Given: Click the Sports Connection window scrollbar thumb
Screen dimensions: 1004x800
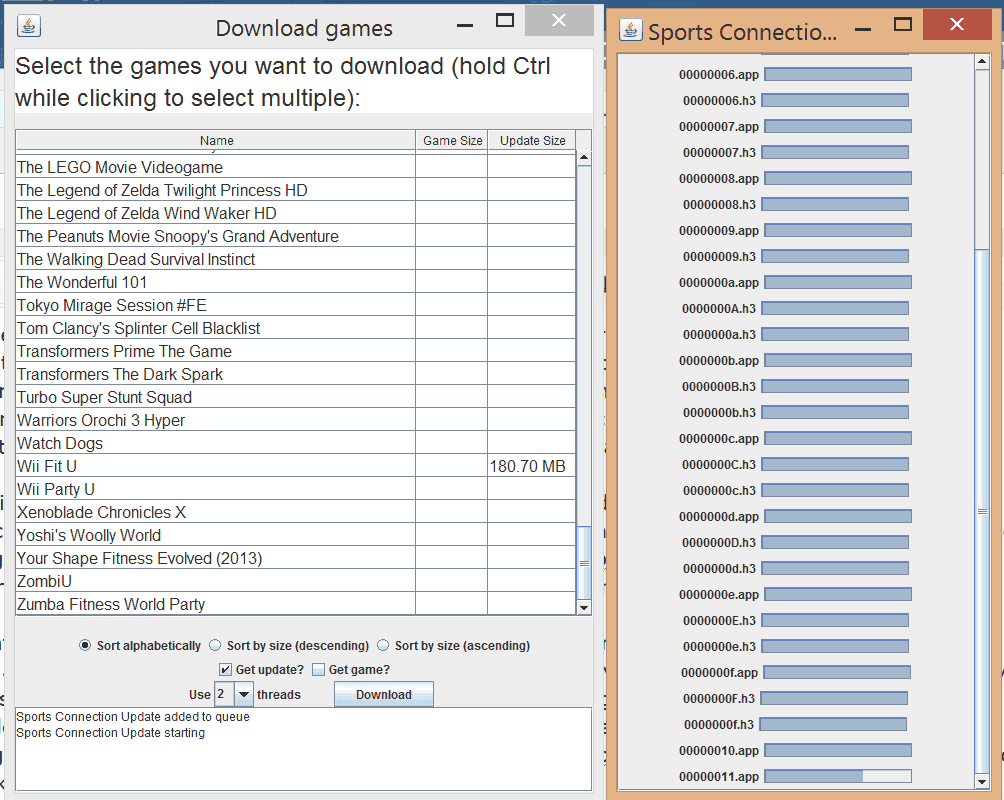Looking at the screenshot, I should [x=982, y=511].
